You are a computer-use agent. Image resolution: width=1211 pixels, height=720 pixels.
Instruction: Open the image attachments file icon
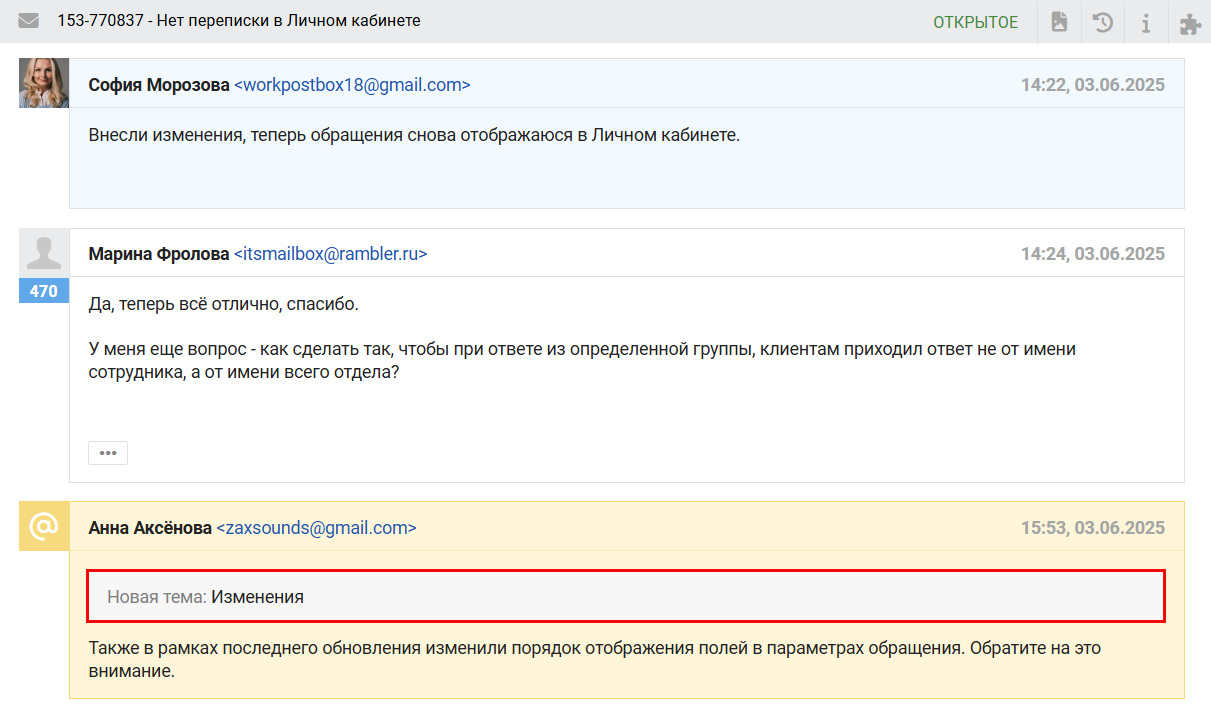1059,22
